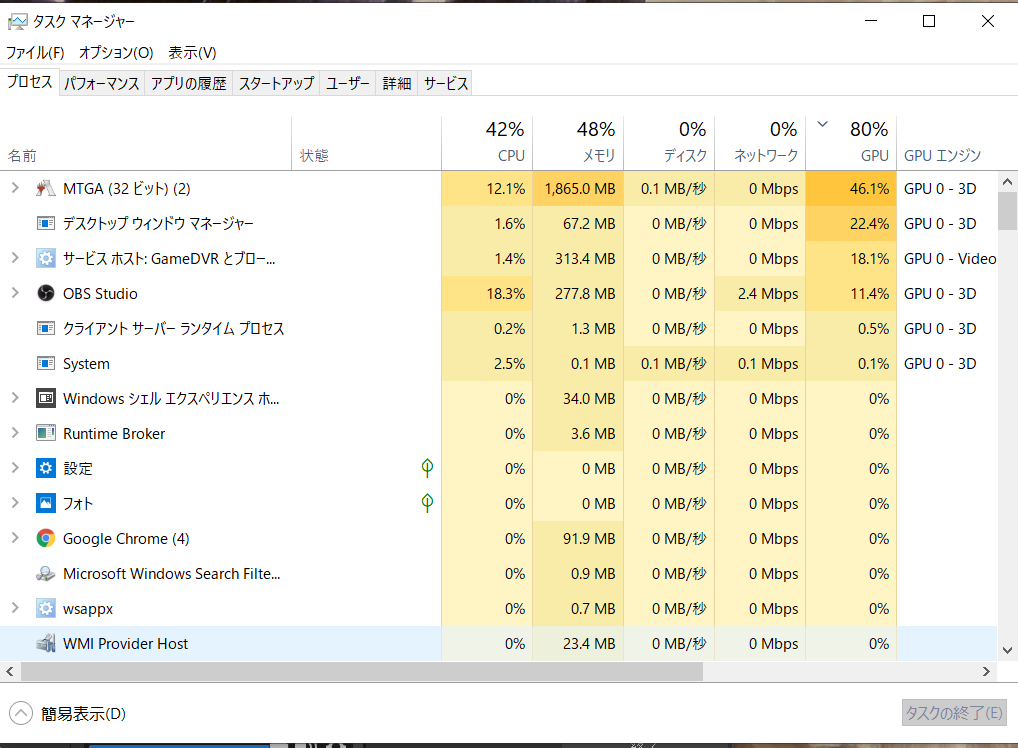
Task: Sort by the CPU column header
Action: 487,143
